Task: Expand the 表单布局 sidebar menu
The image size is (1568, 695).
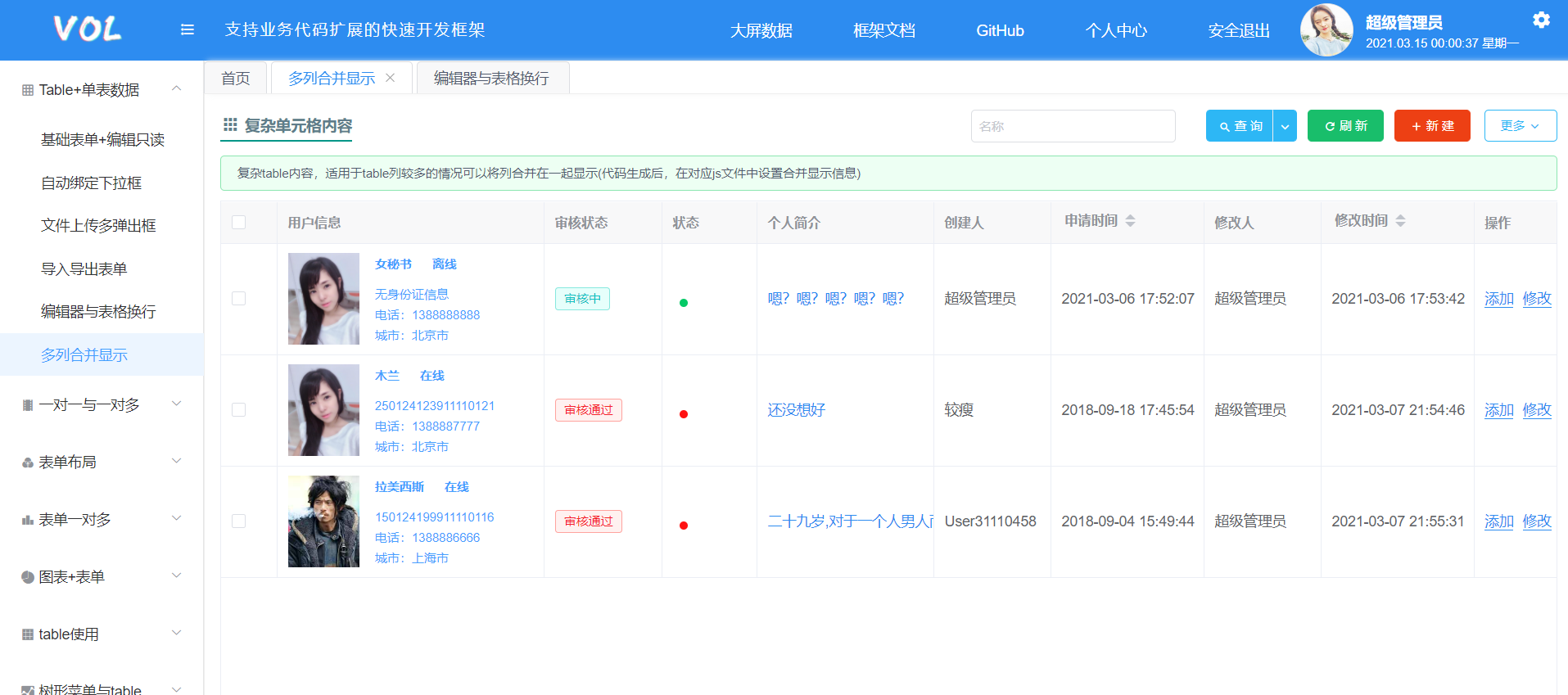Action: (102, 463)
